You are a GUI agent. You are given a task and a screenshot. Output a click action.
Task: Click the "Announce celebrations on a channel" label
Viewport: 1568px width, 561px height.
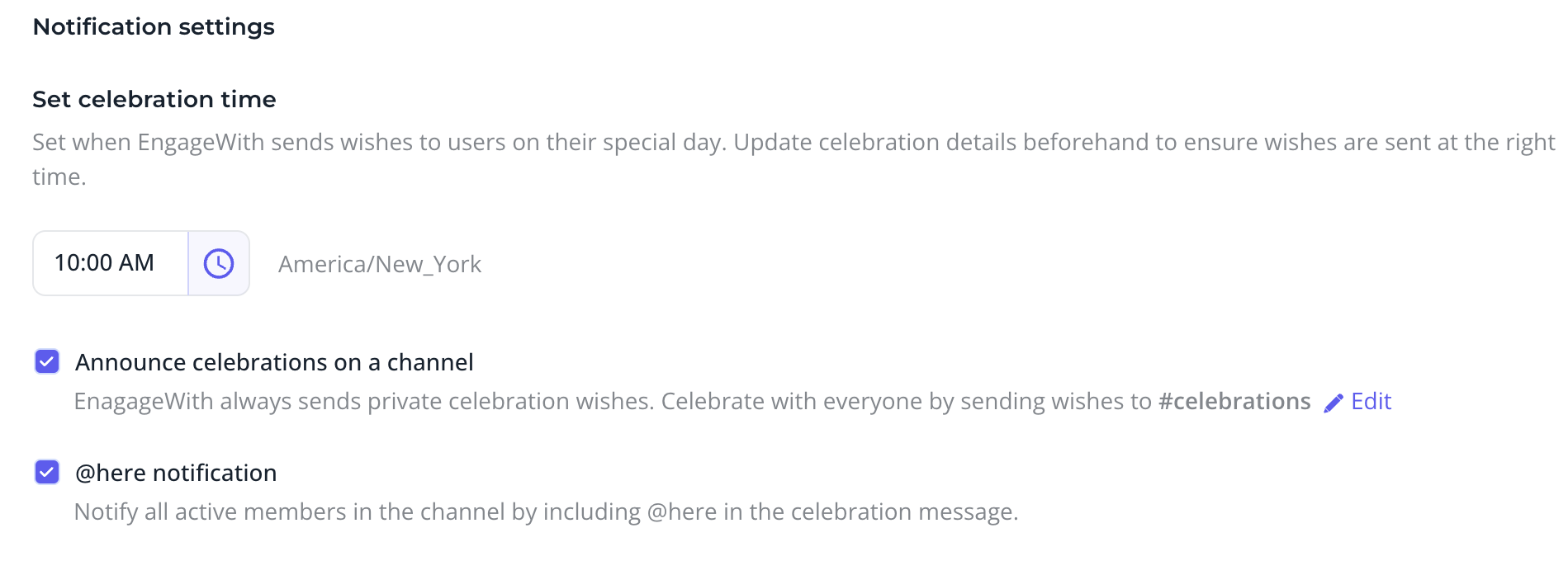pyautogui.click(x=274, y=362)
